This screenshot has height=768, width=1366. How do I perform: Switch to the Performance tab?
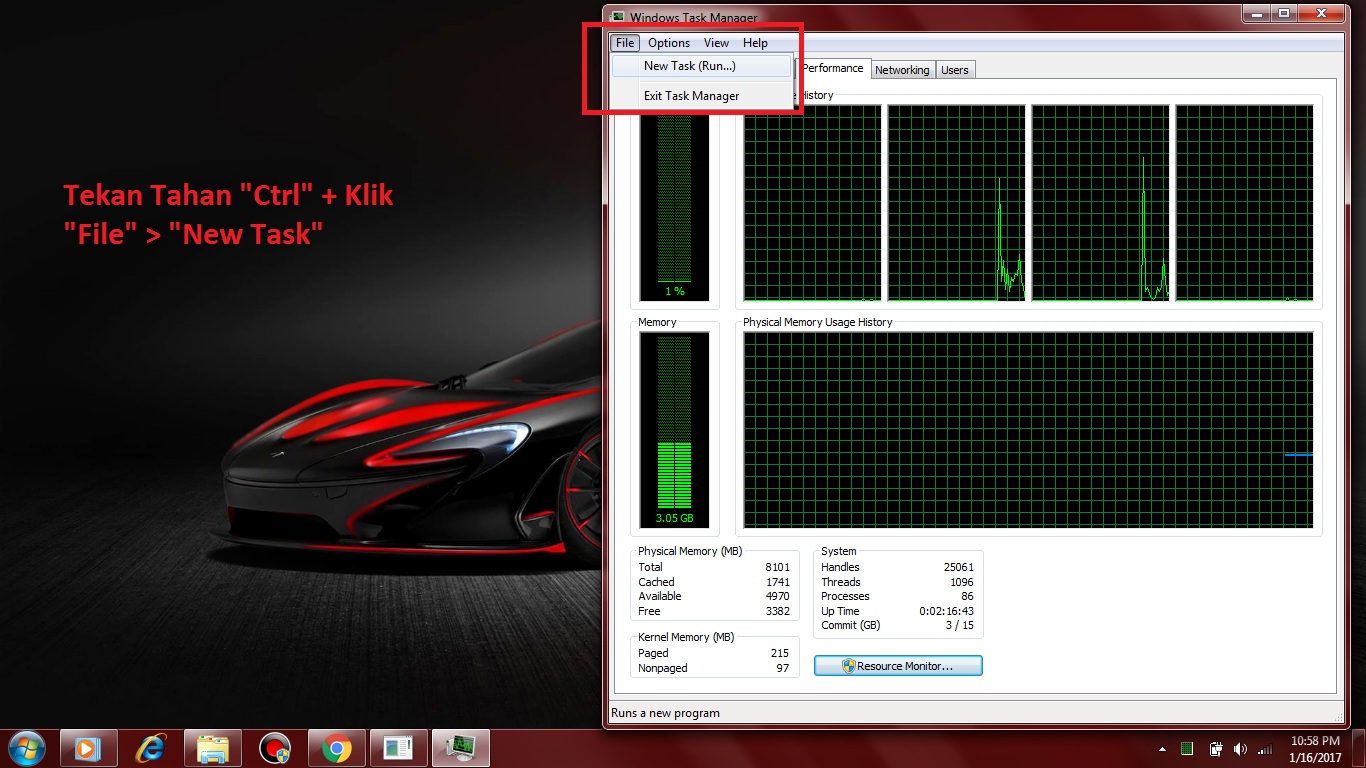(832, 68)
